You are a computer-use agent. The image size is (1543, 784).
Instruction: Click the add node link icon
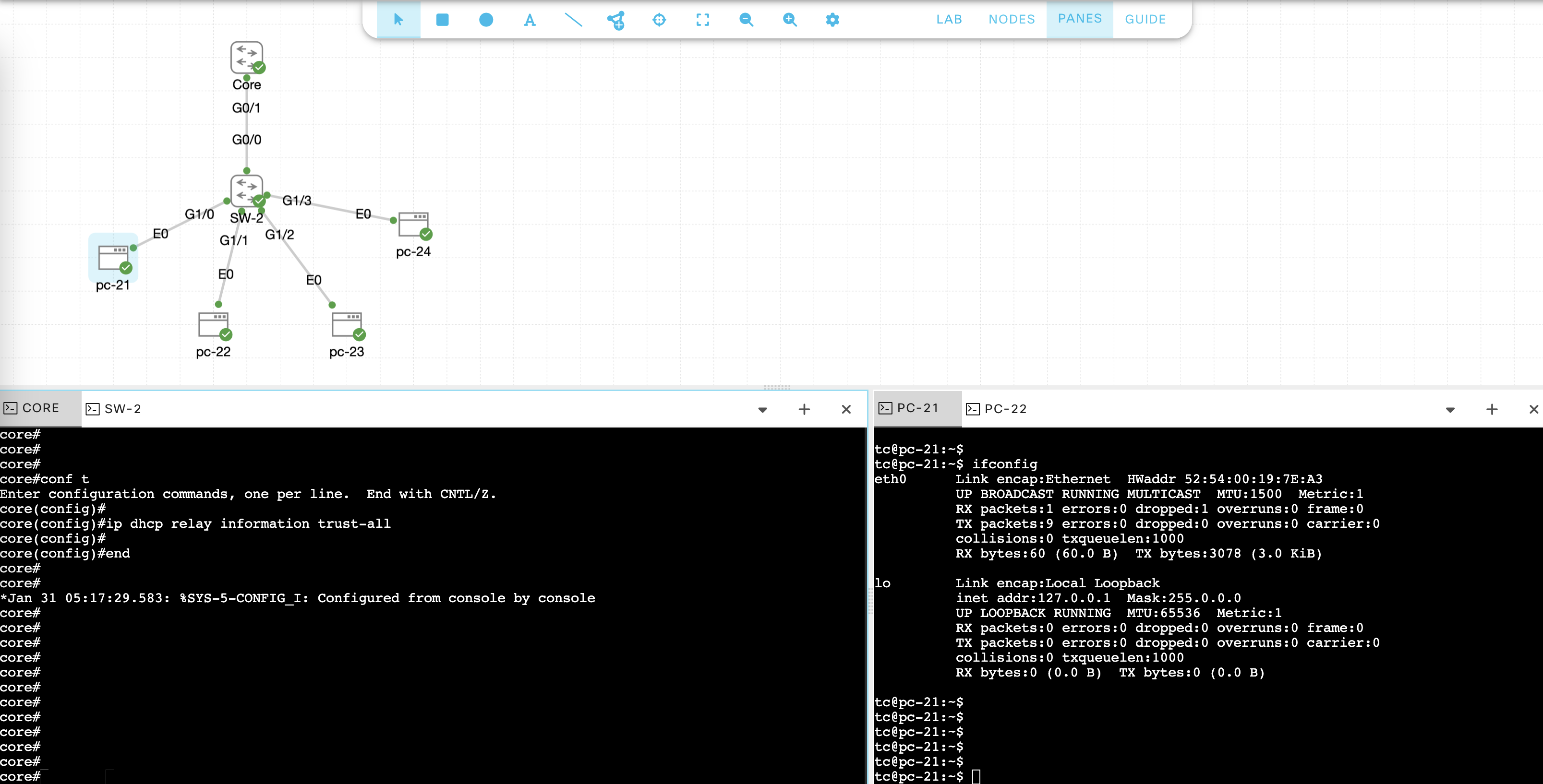(616, 20)
